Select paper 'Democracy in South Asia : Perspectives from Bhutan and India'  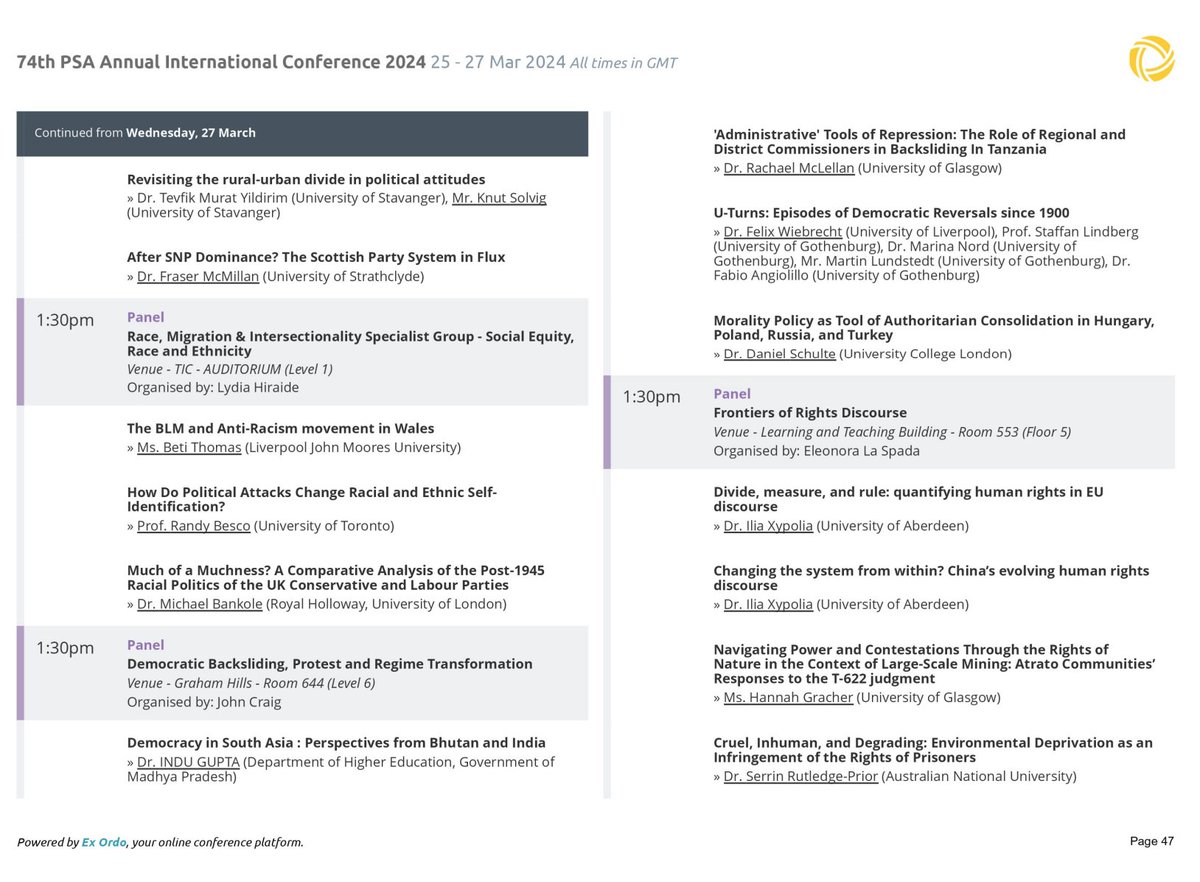click(336, 743)
